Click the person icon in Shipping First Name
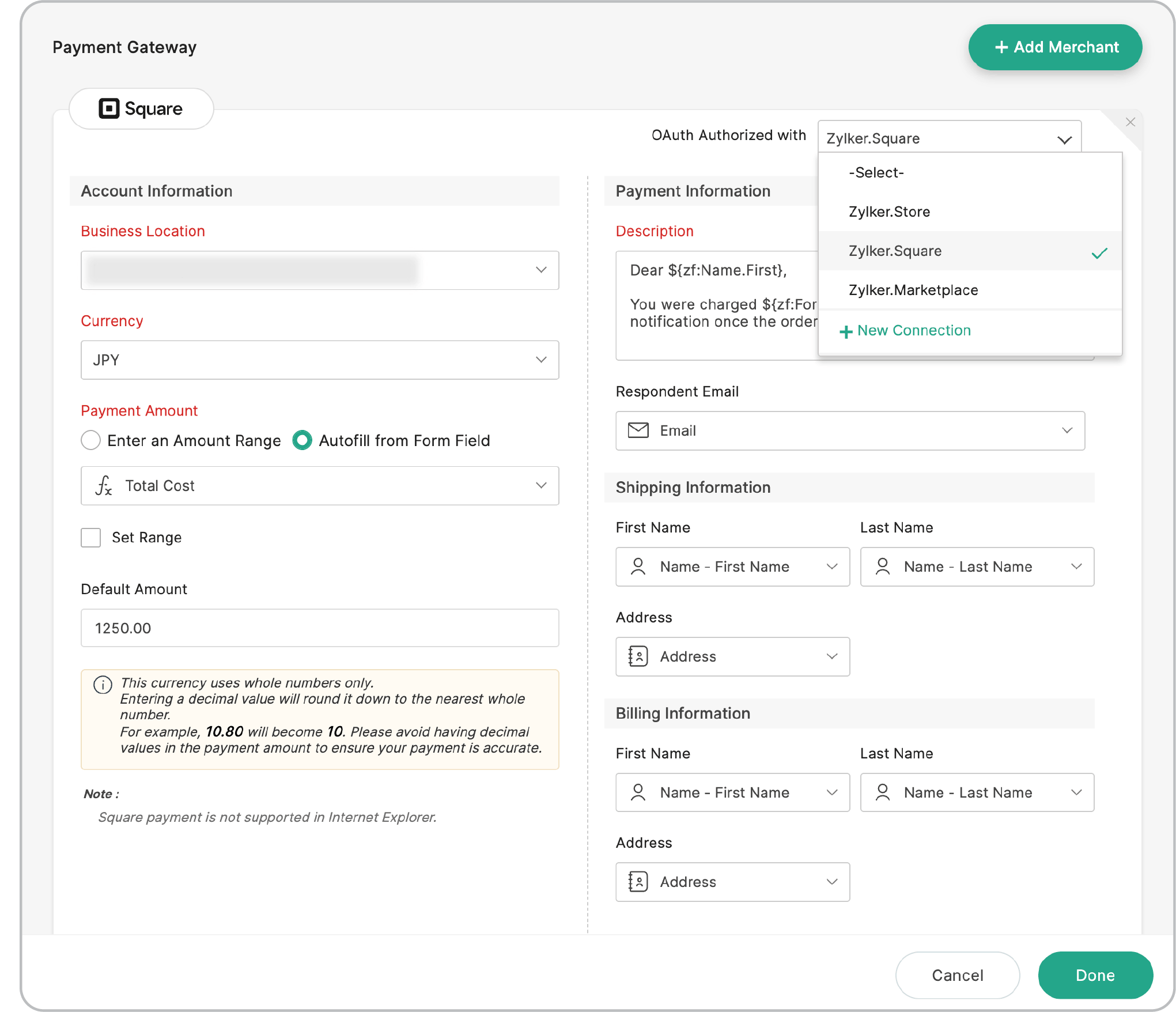The width and height of the screenshot is (1176, 1012). (638, 567)
